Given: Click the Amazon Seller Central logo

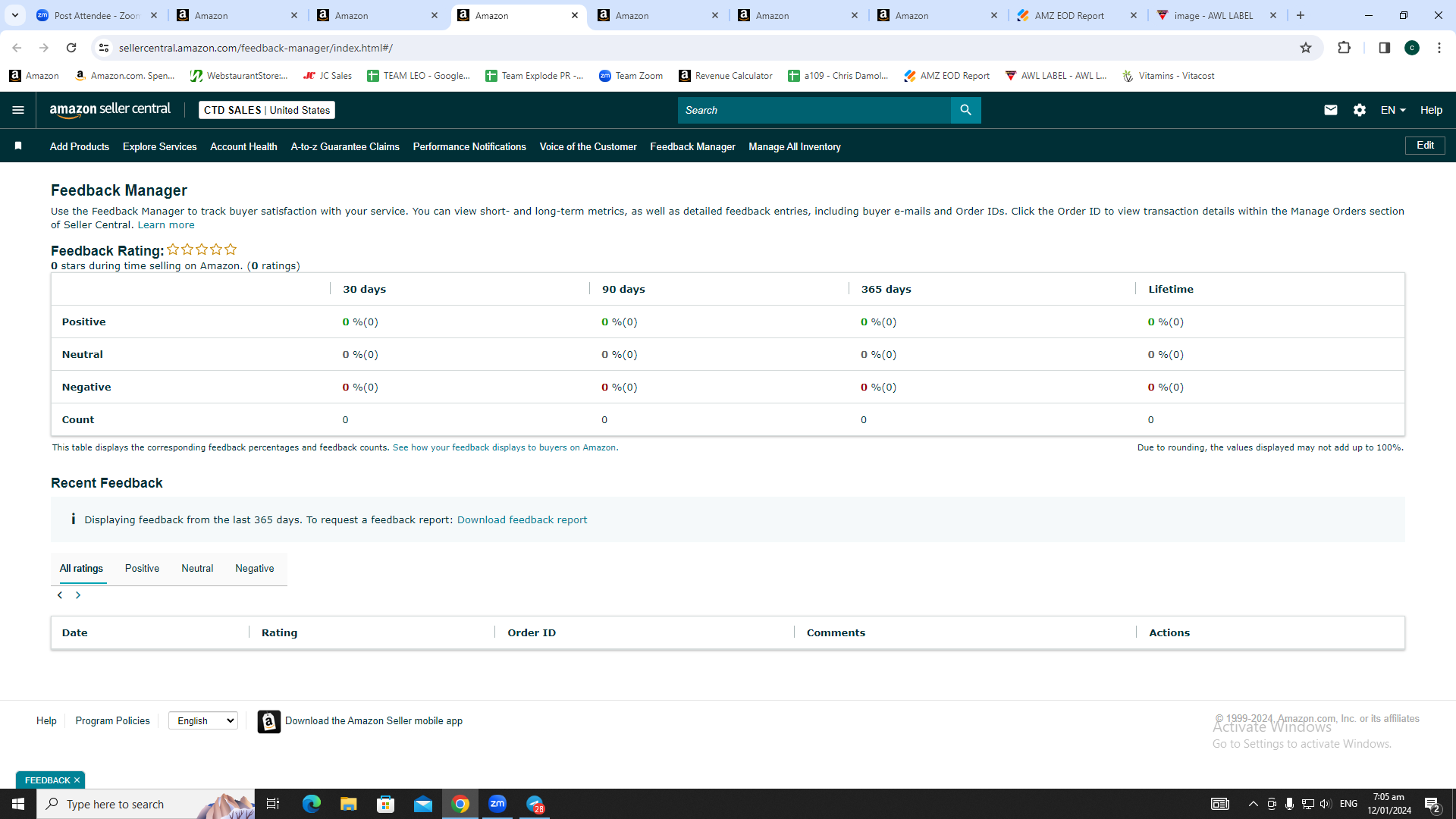Looking at the screenshot, I should coord(111,110).
